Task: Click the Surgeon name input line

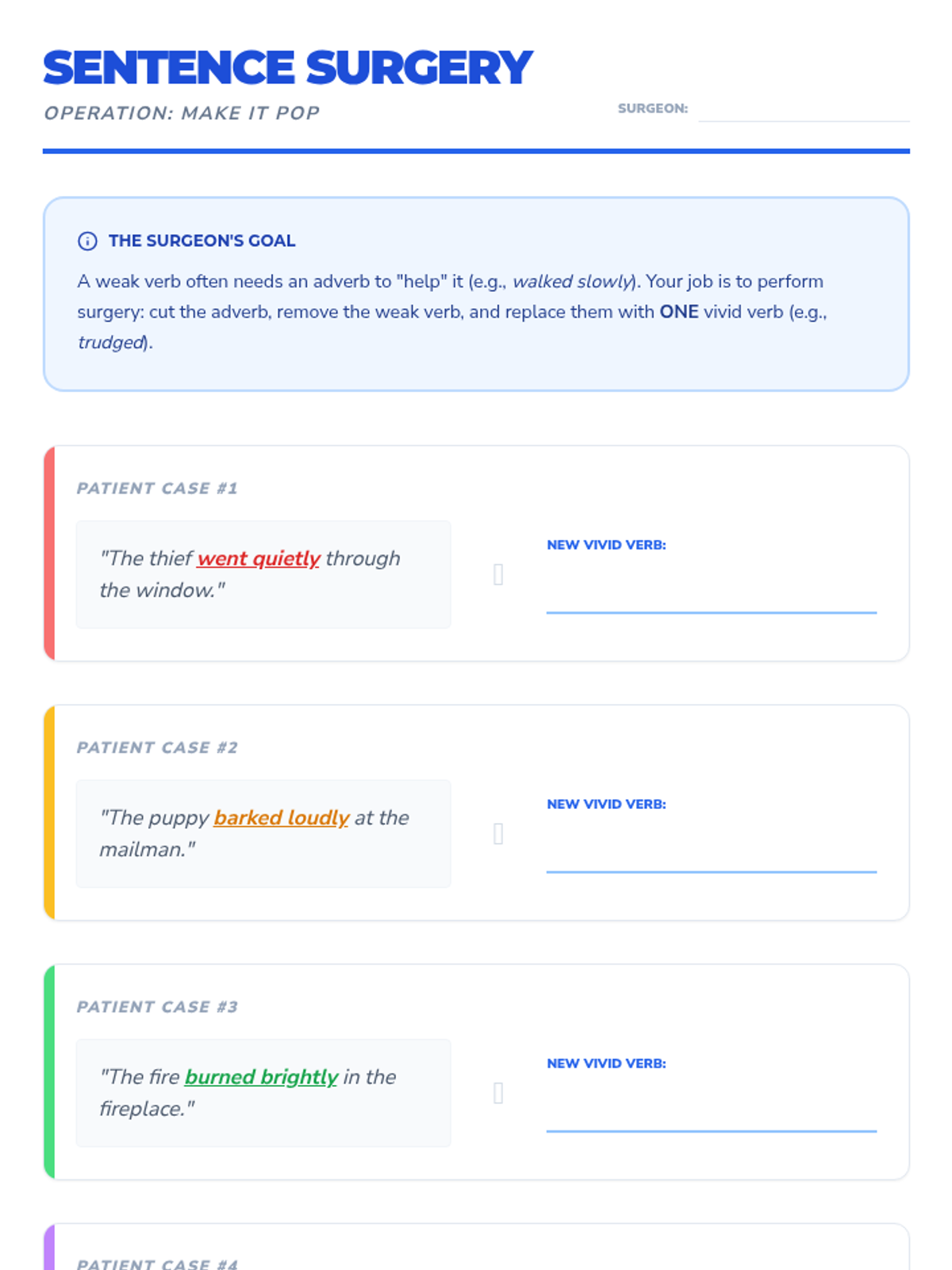Action: (x=803, y=110)
